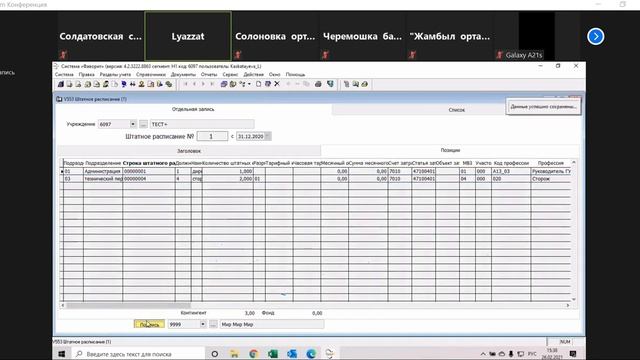Image resolution: width=640 pixels, height=360 pixels.
Task: Expand the 9999 combo box arrow
Action: tap(202, 324)
